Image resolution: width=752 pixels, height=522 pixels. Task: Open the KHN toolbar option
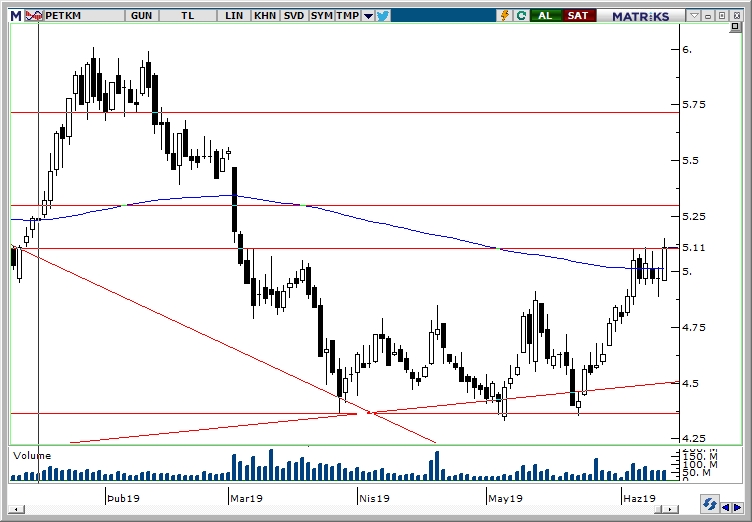pos(265,16)
